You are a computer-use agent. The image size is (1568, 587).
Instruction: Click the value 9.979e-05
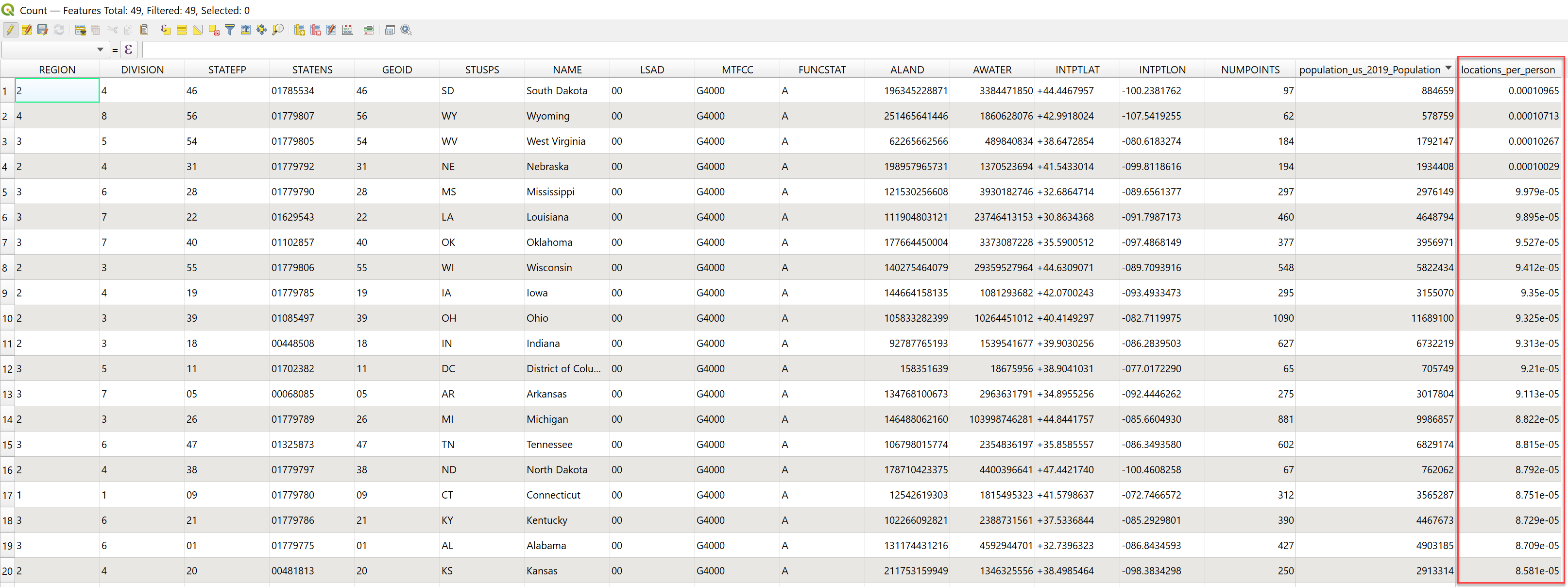(x=1508, y=192)
